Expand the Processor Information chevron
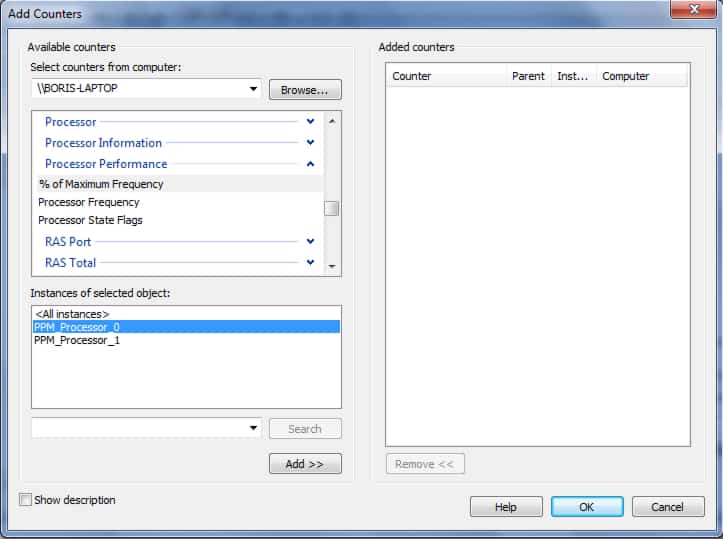The image size is (723, 539). (x=310, y=143)
